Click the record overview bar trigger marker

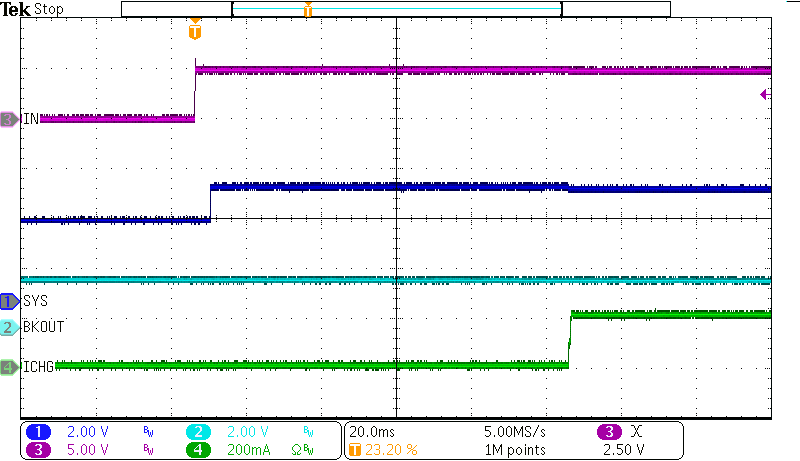[x=308, y=10]
